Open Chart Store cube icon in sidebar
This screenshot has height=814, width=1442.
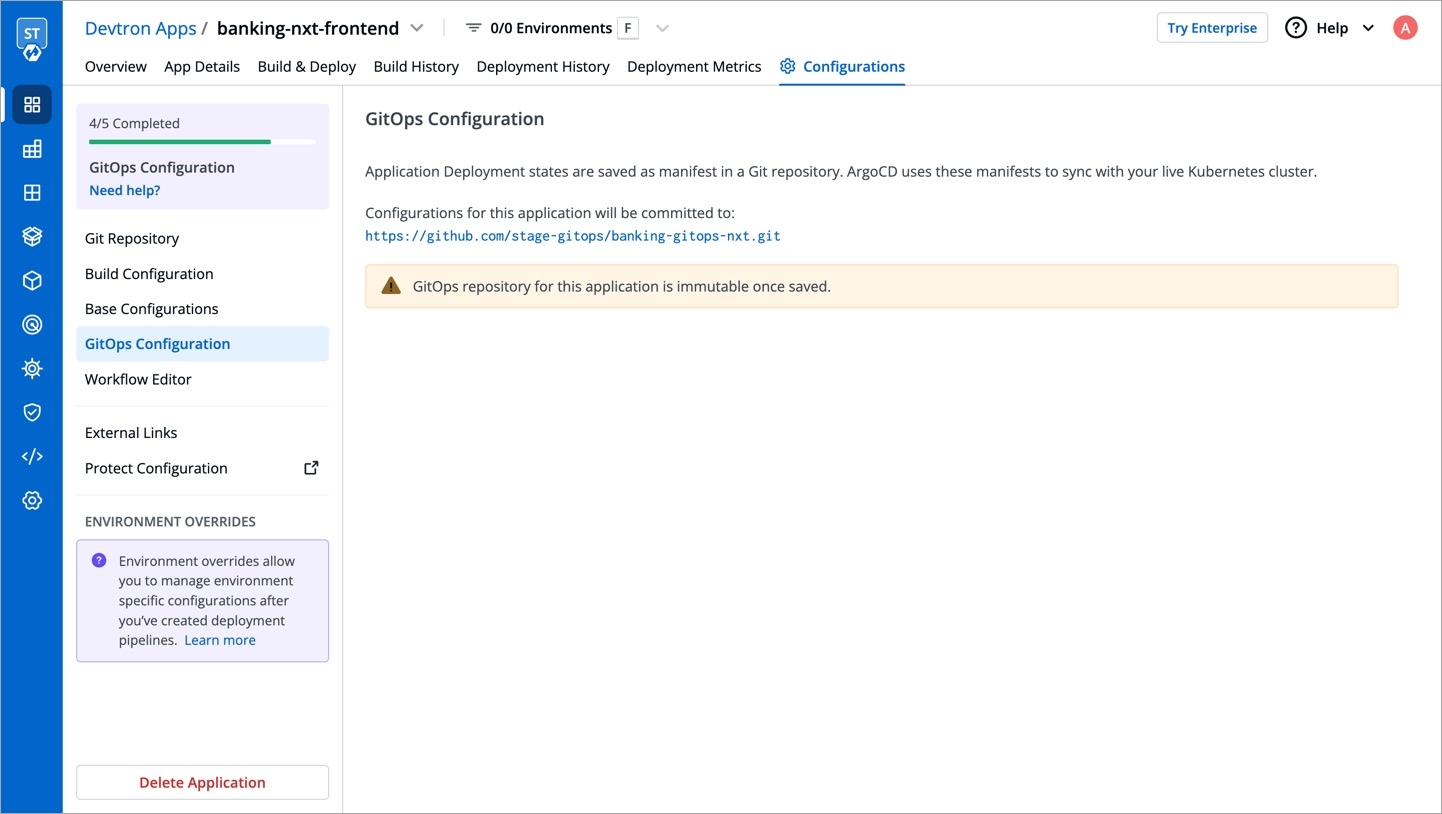pos(32,281)
